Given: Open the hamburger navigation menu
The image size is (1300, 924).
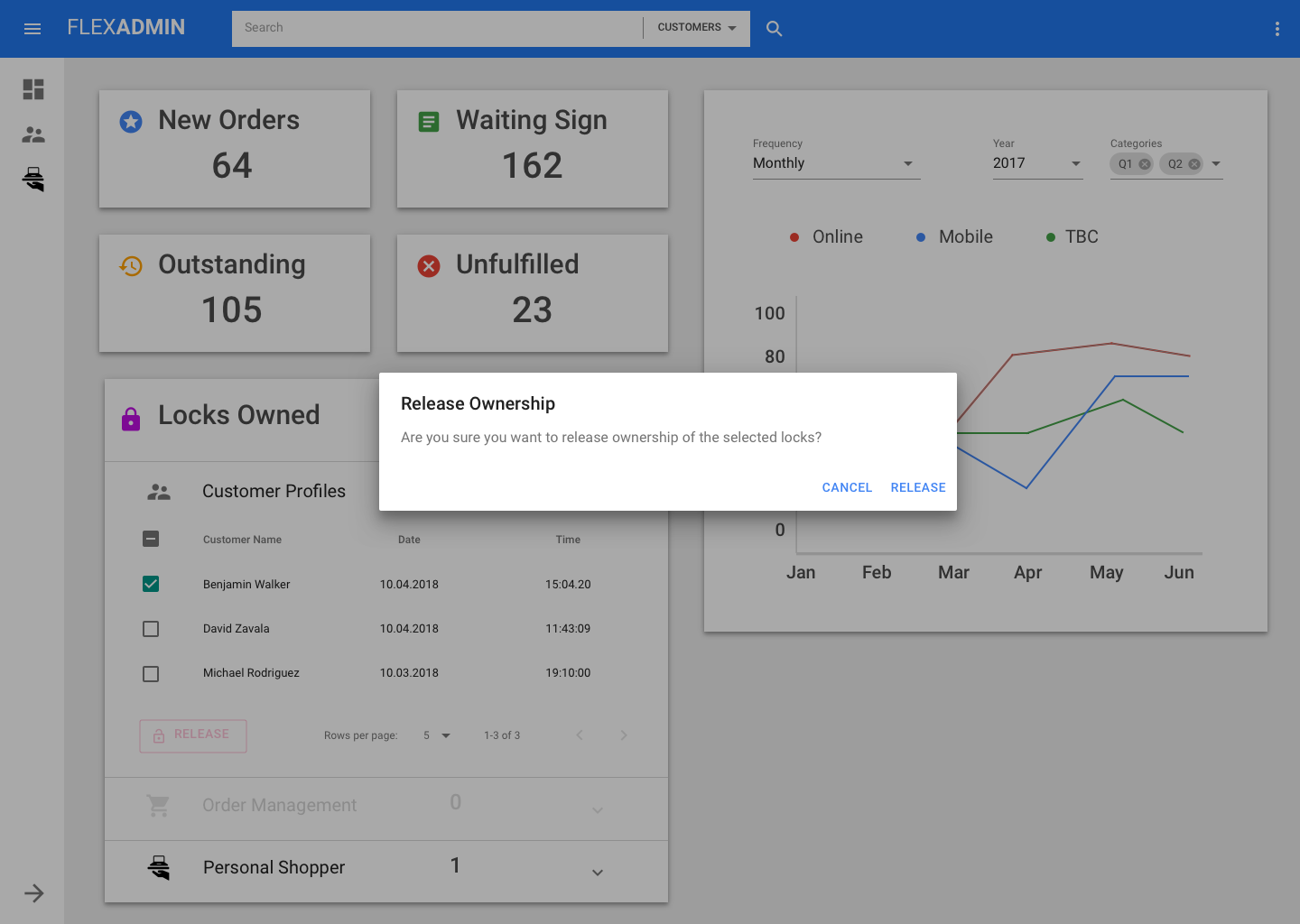Looking at the screenshot, I should click(x=32, y=29).
